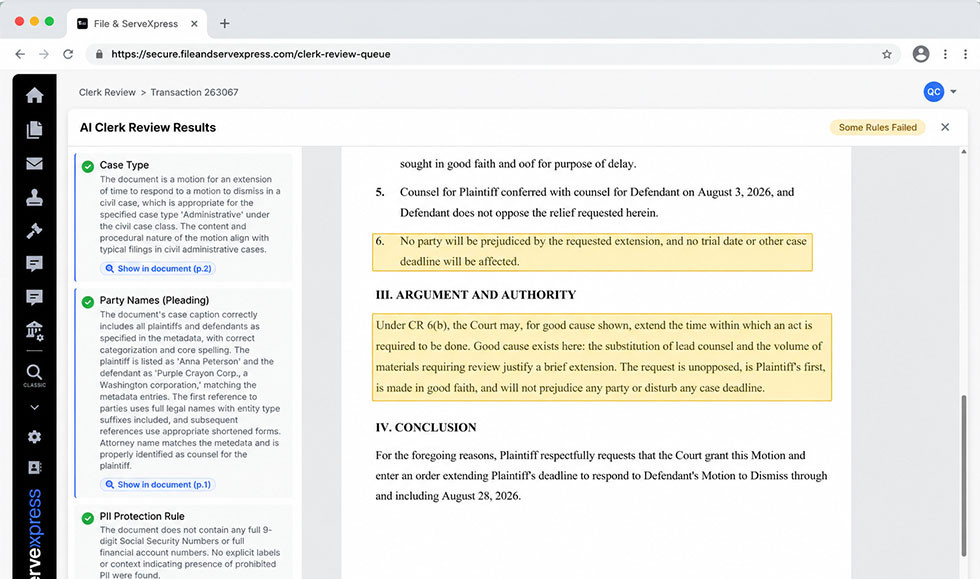The image size is (980, 579).
Task: Open the browser side panel dots menu
Action: click(966, 54)
